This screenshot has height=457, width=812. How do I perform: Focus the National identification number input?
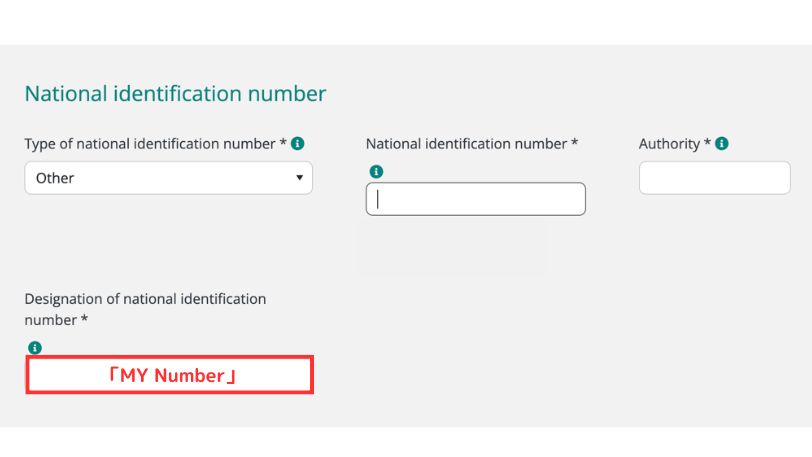point(475,199)
